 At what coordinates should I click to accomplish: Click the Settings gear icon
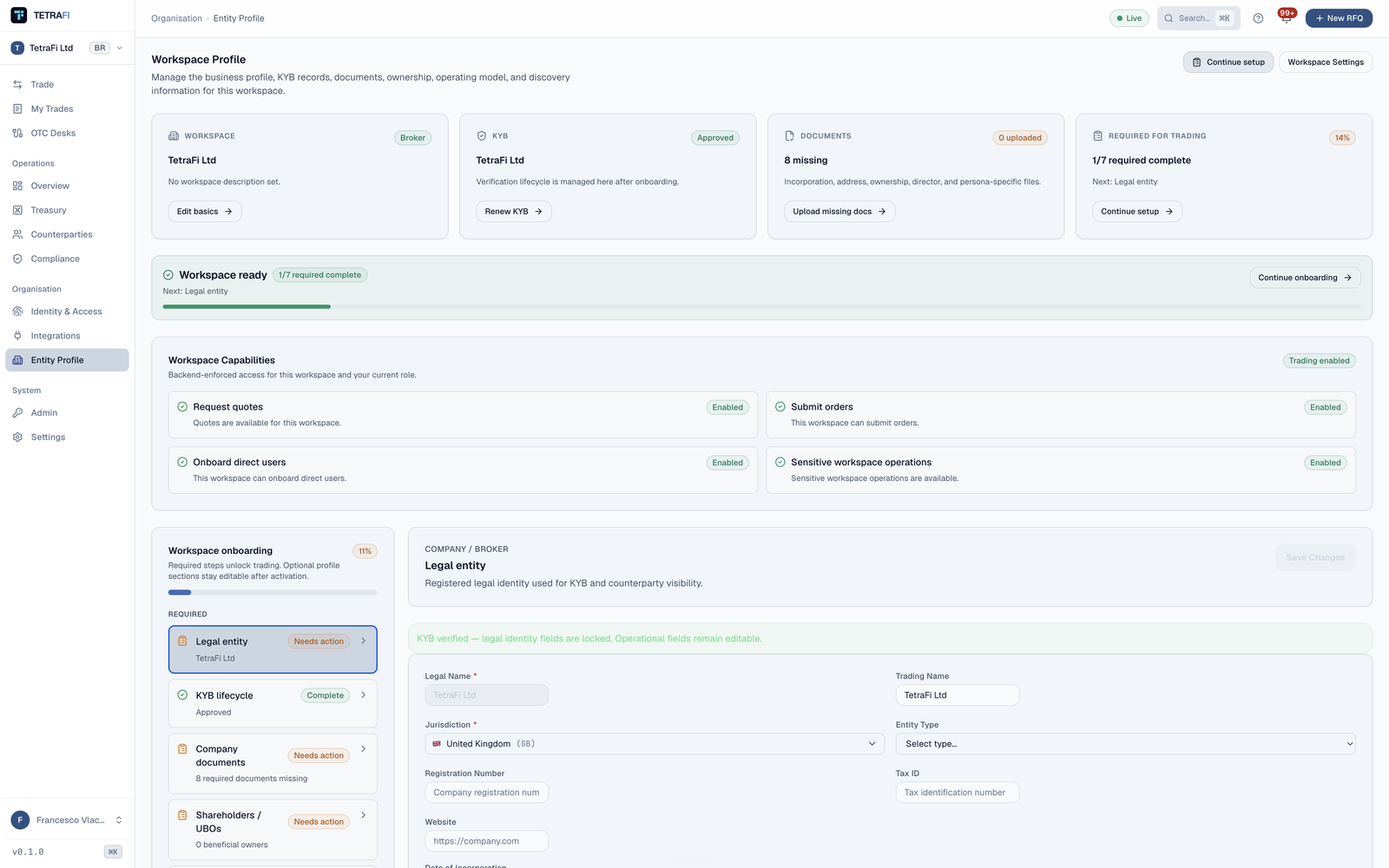pyautogui.click(x=17, y=437)
